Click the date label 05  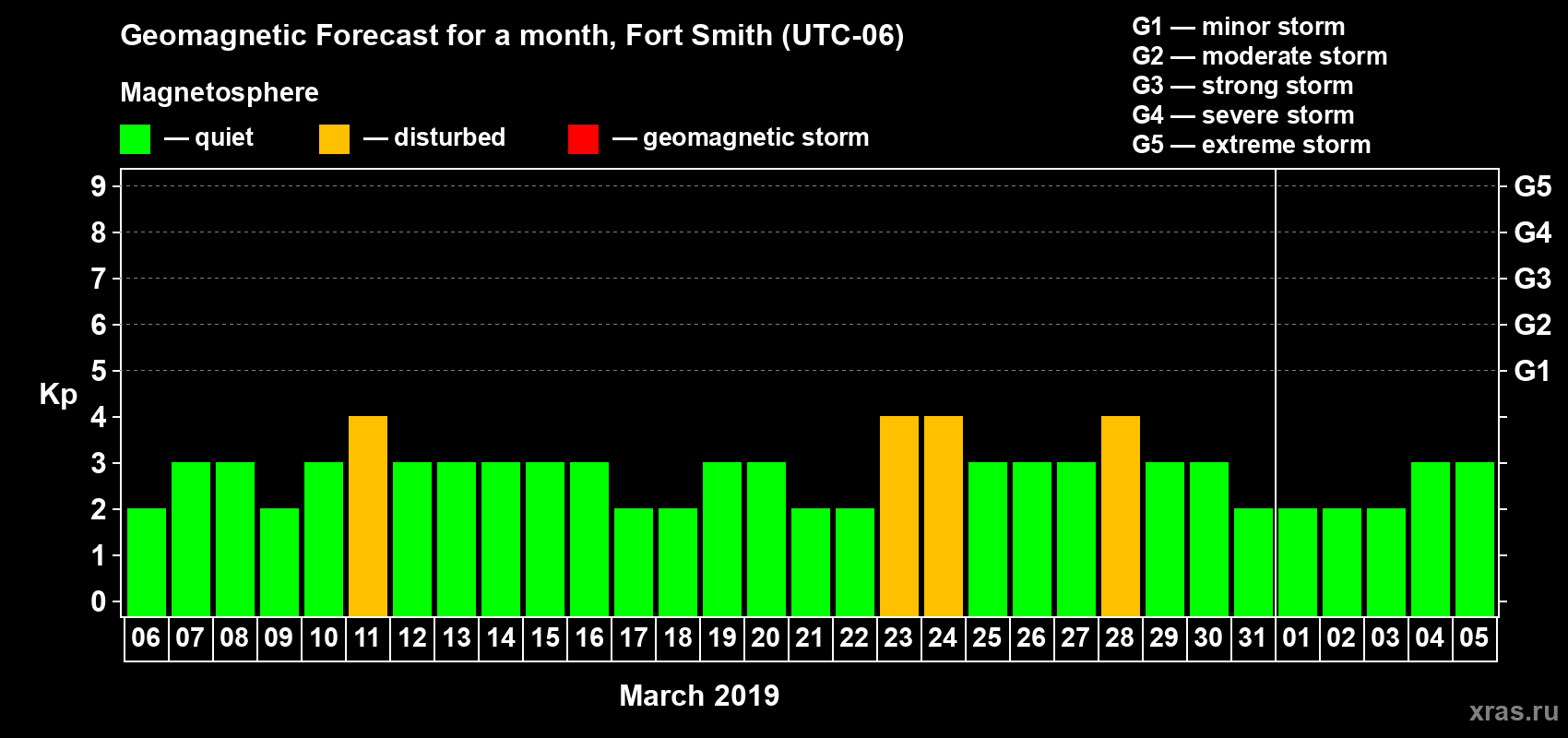[x=1474, y=637]
